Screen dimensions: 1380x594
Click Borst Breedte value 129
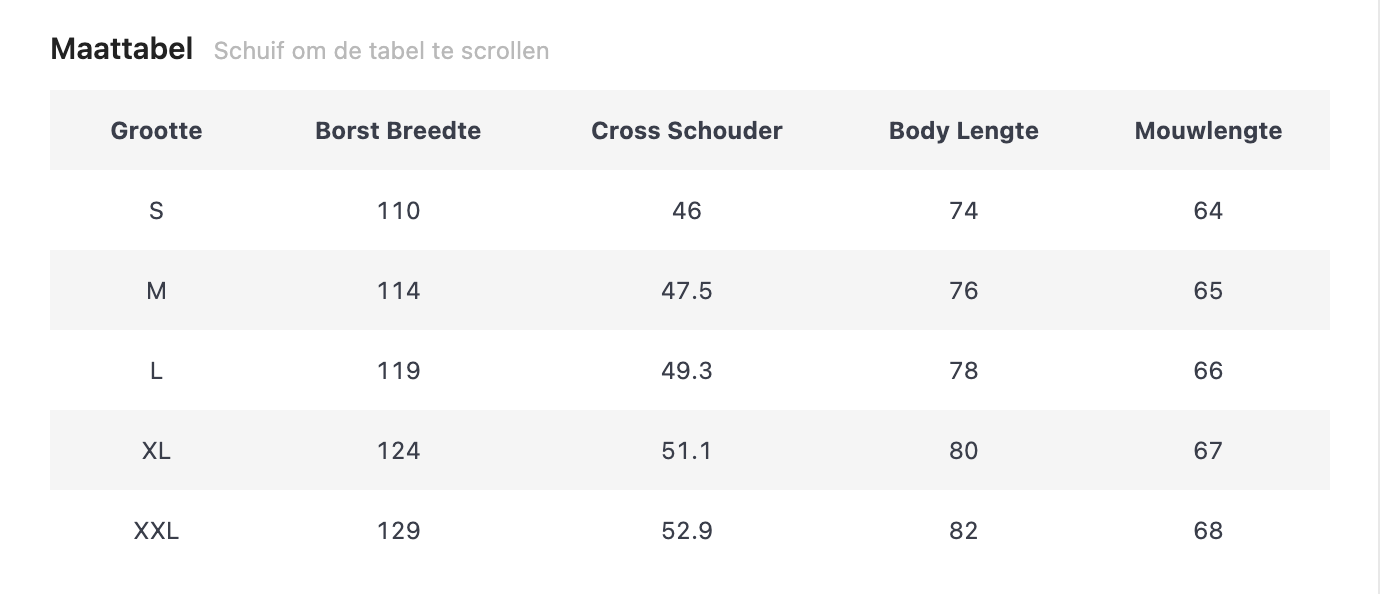click(398, 531)
